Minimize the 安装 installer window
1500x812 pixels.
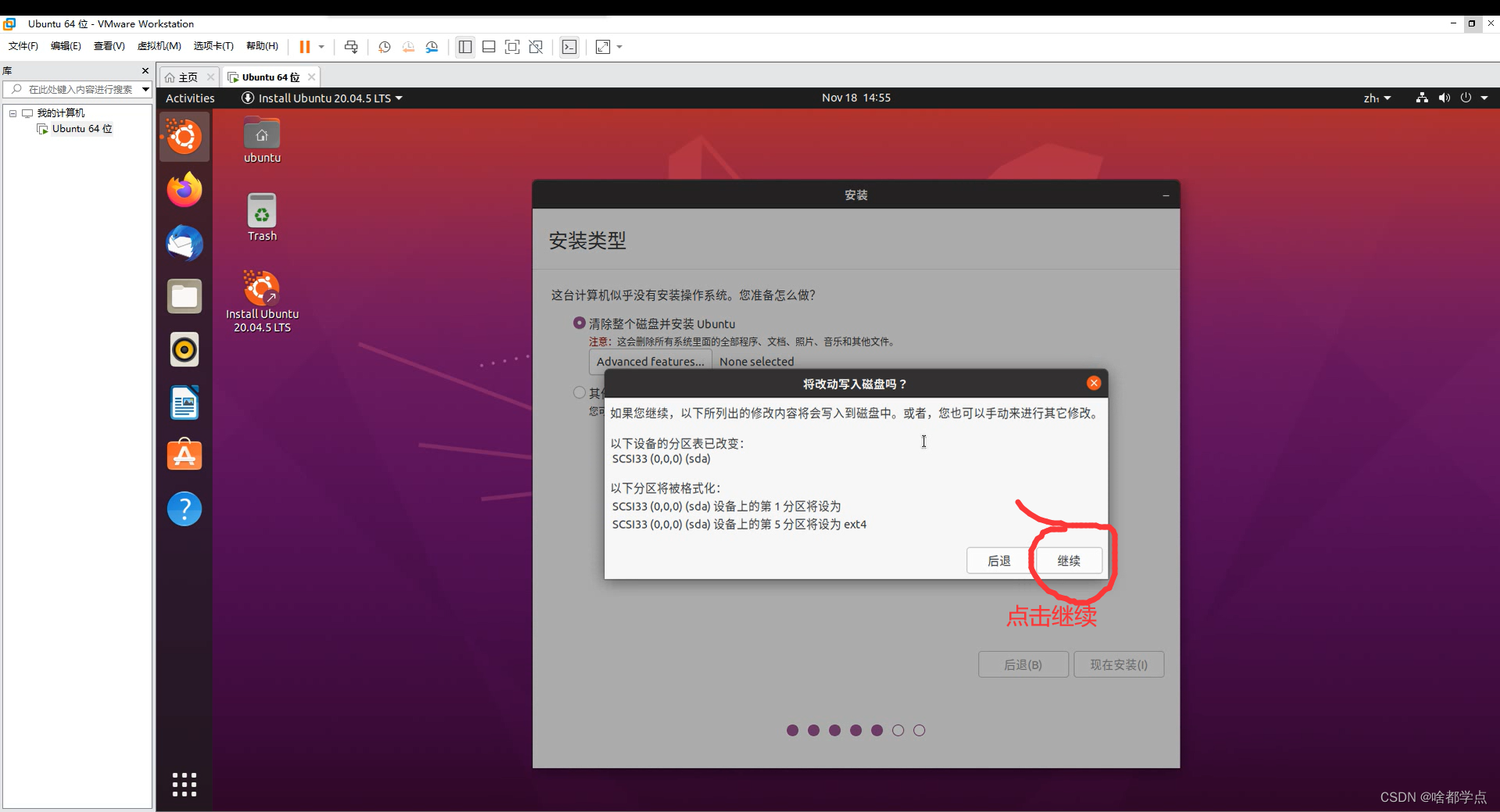tap(1166, 195)
